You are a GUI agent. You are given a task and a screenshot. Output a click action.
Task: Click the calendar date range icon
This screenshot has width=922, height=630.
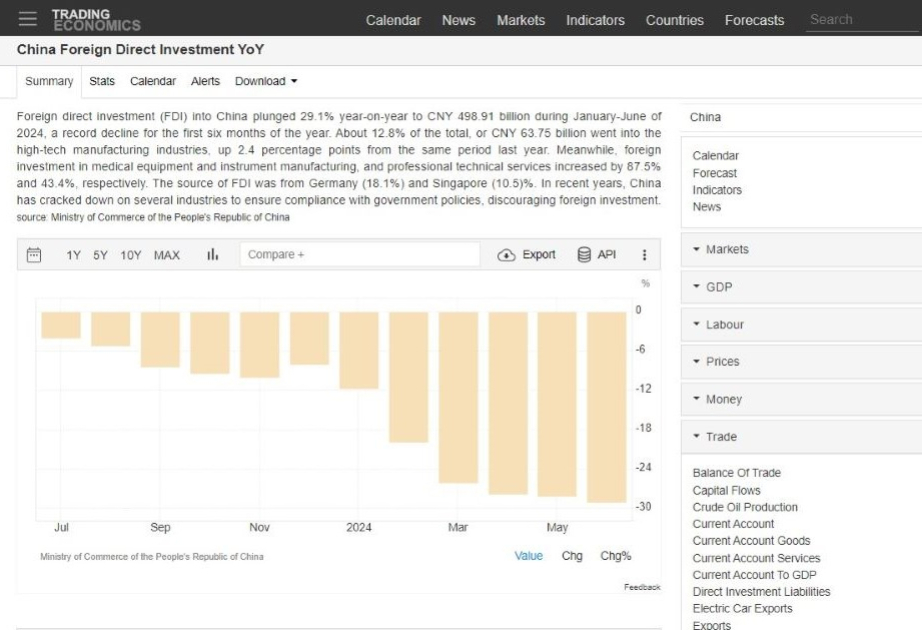[34, 255]
